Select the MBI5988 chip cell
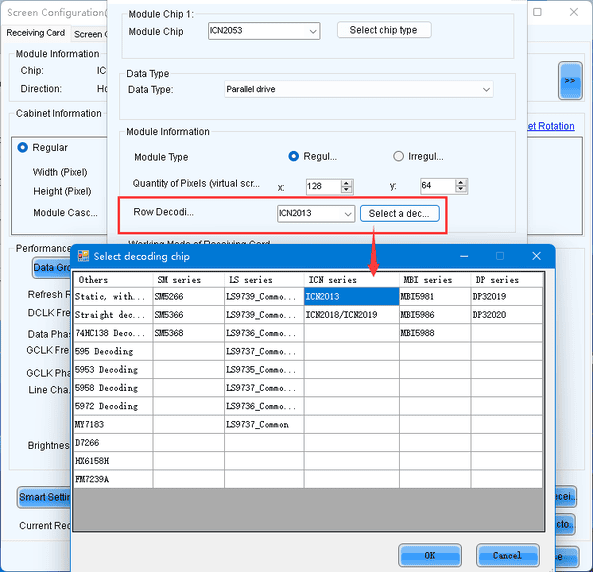This screenshot has height=572, width=593. tap(435, 333)
